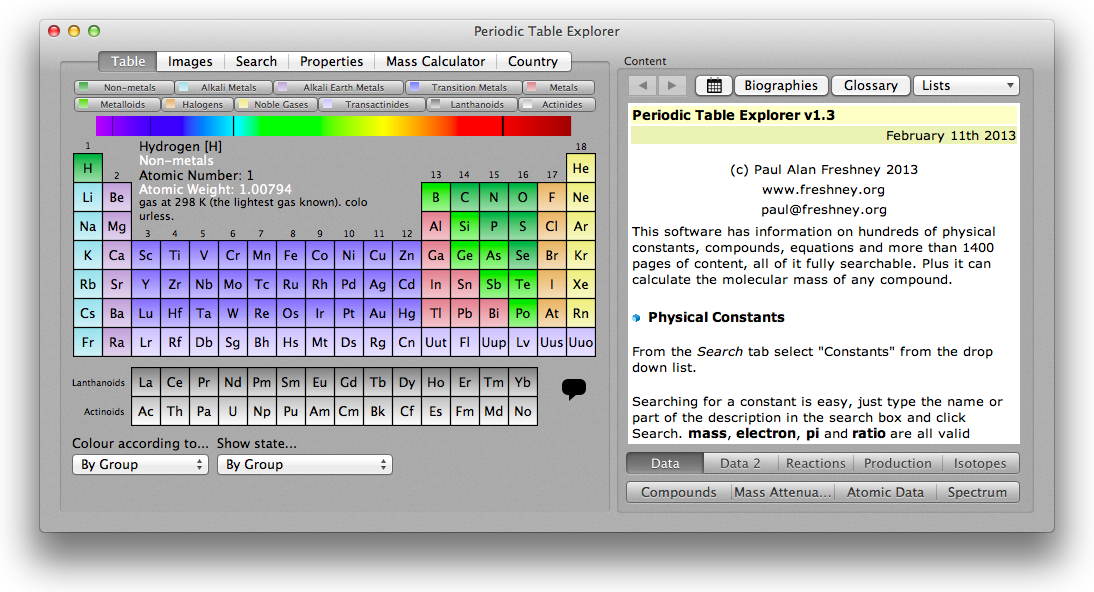Select the Carbon element tile

coord(465,198)
